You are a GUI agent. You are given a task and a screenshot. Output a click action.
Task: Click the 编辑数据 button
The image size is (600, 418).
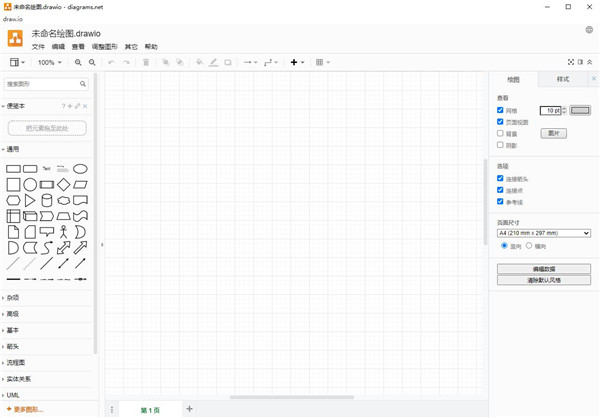(544, 269)
